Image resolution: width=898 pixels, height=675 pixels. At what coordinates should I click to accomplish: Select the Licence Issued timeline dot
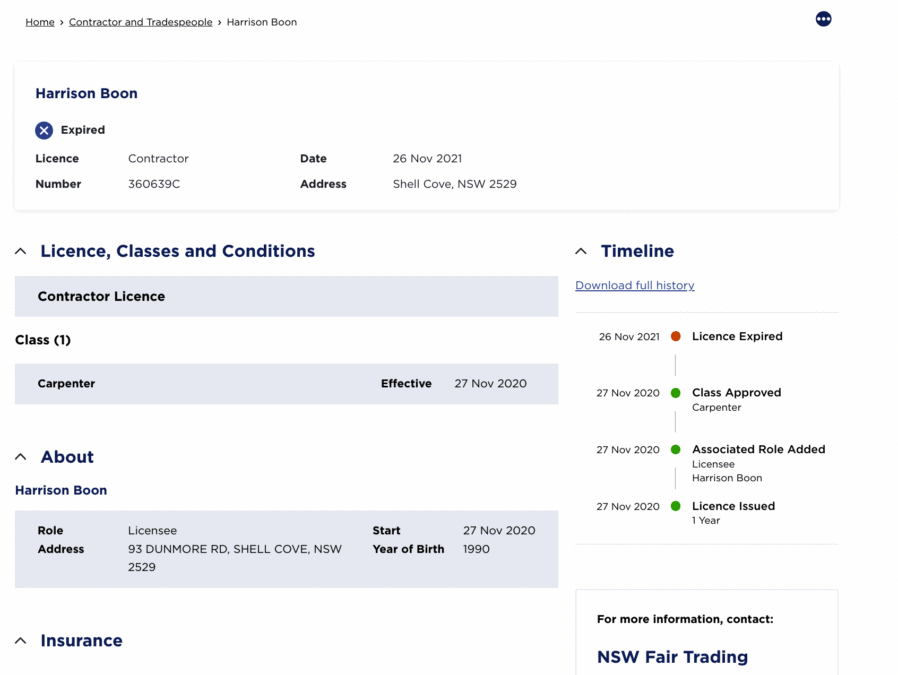(x=676, y=506)
